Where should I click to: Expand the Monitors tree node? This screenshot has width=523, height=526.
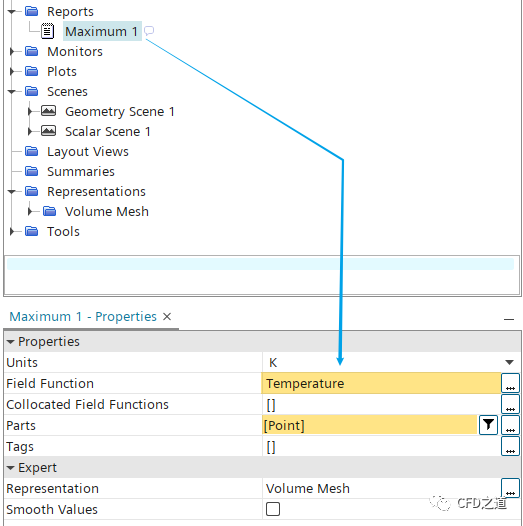point(12,51)
